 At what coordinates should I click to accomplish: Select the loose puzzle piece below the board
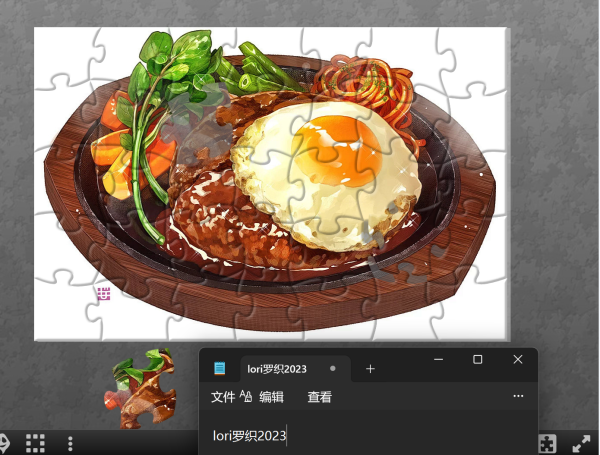[x=142, y=388]
